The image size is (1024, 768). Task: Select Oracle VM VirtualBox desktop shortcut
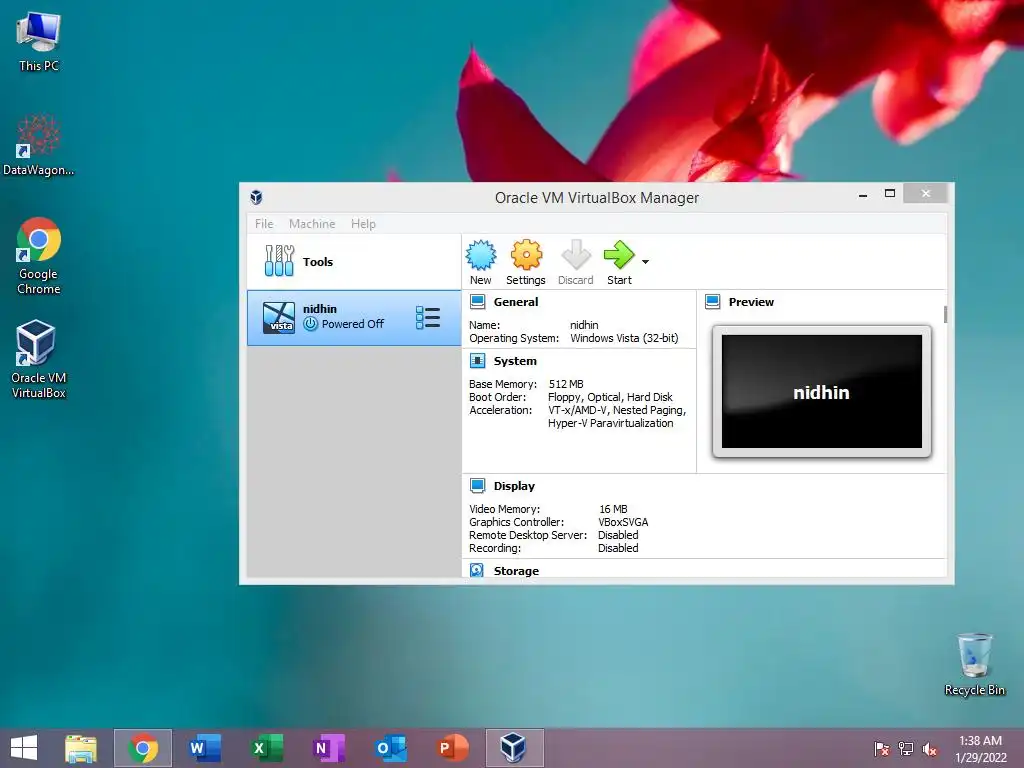pyautogui.click(x=39, y=359)
